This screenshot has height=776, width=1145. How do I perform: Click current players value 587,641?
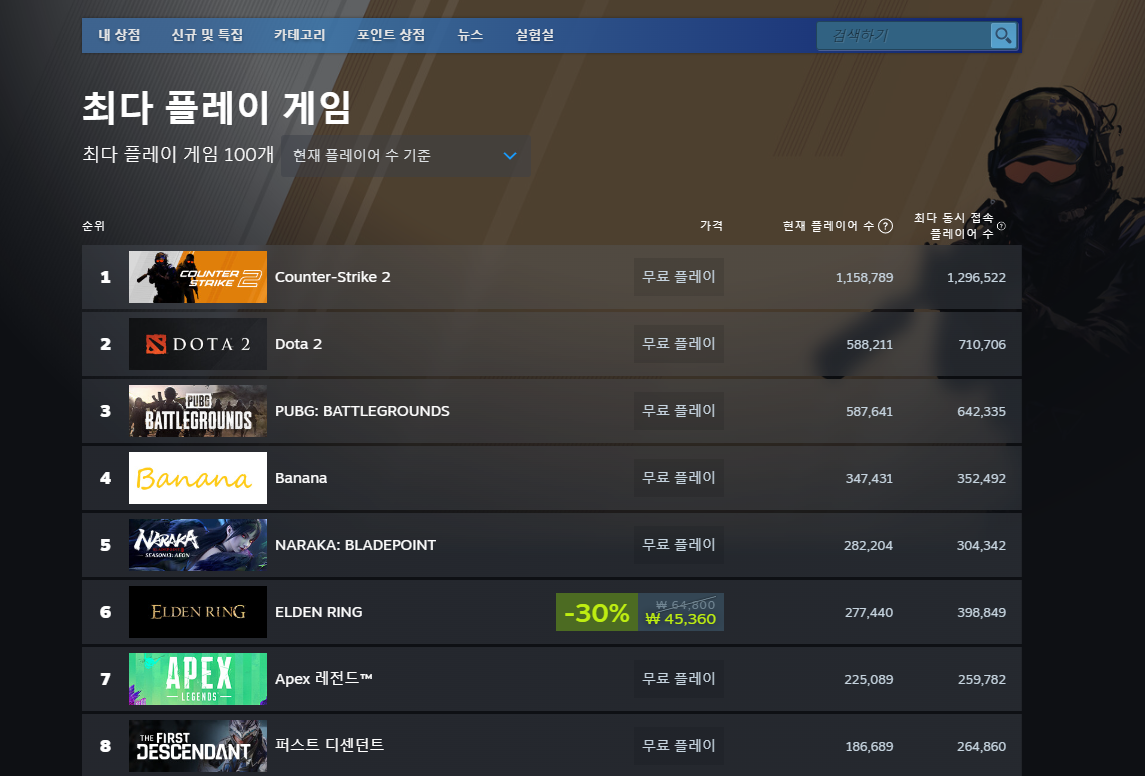click(869, 412)
